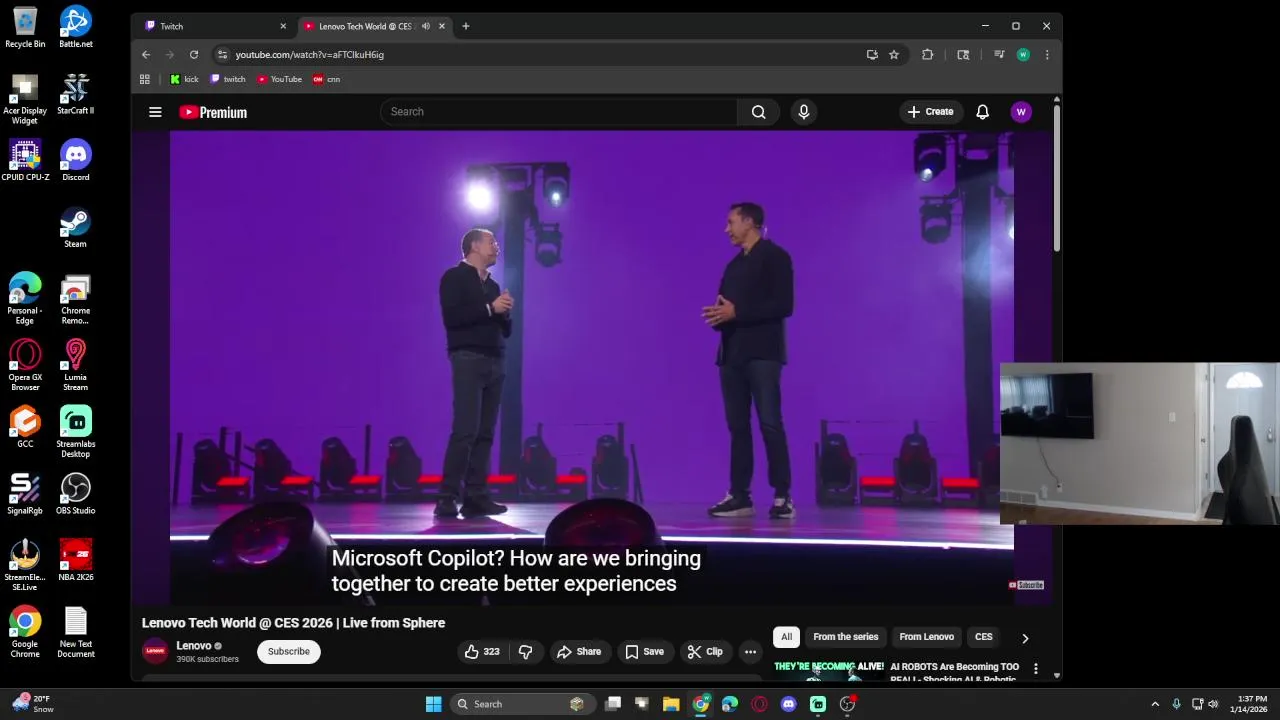View site information icon in address bar

coord(222,55)
